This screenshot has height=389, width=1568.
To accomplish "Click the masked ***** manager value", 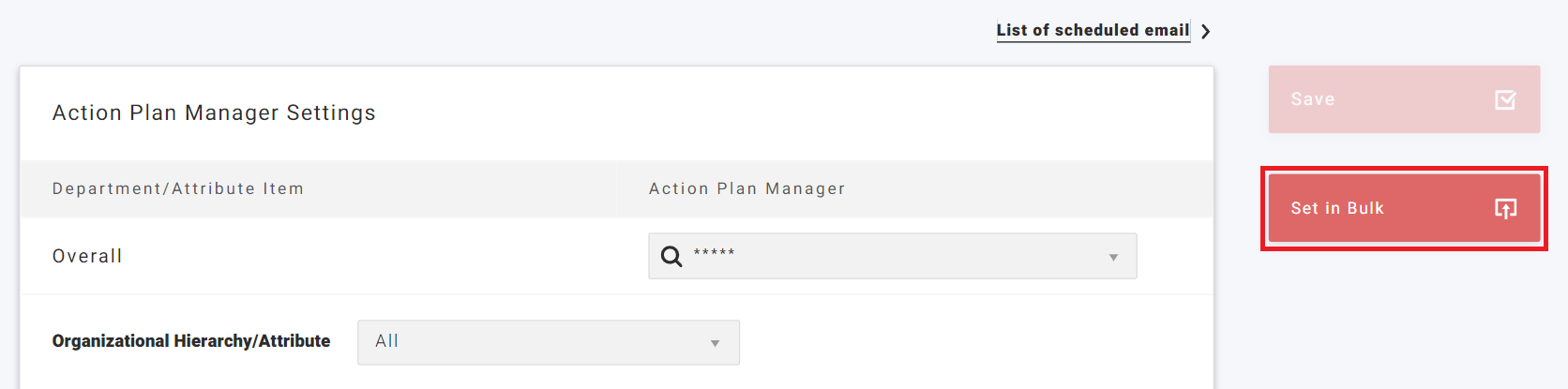I will 715,253.
